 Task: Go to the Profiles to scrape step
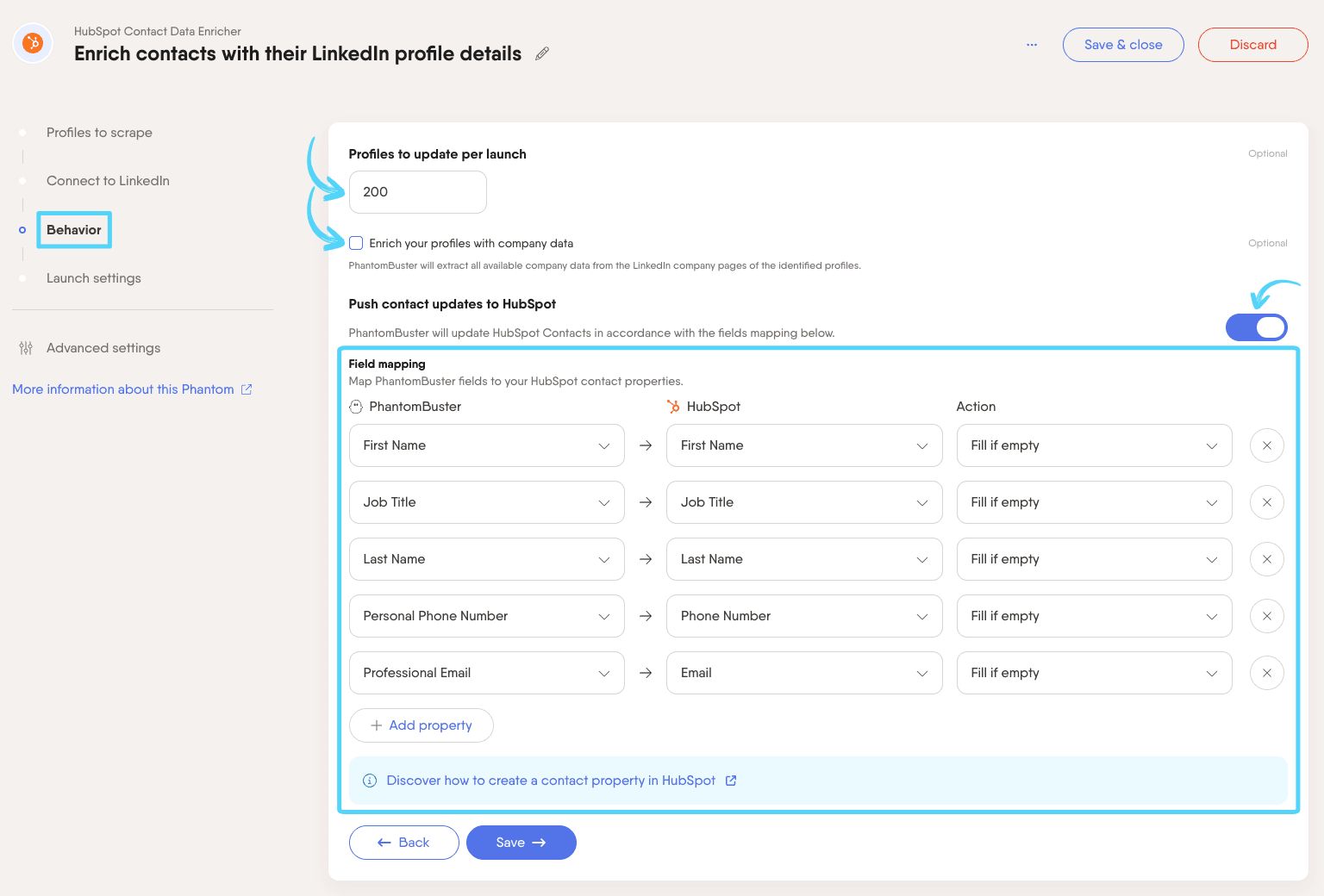pyautogui.click(x=99, y=133)
